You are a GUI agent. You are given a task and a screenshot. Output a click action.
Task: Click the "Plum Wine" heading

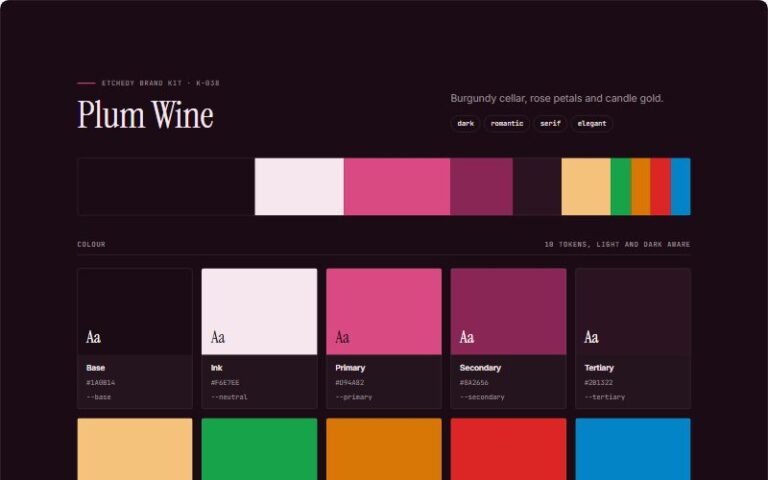[145, 115]
